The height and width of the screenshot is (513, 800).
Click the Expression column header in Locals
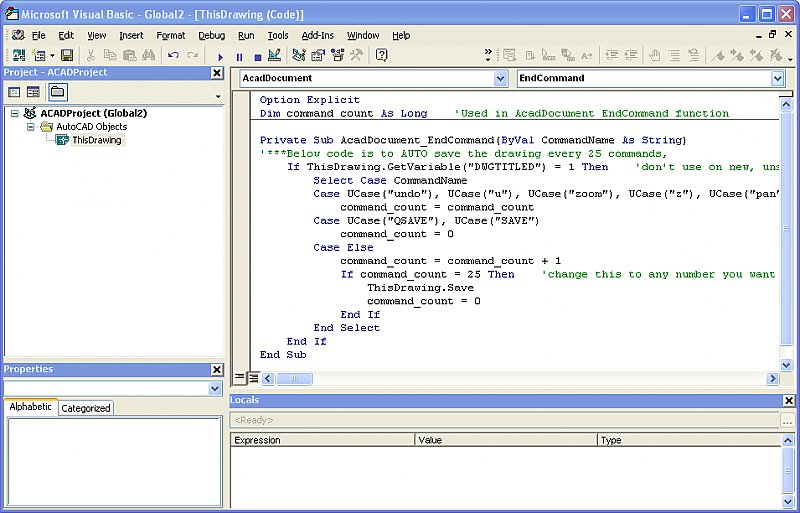tap(322, 440)
